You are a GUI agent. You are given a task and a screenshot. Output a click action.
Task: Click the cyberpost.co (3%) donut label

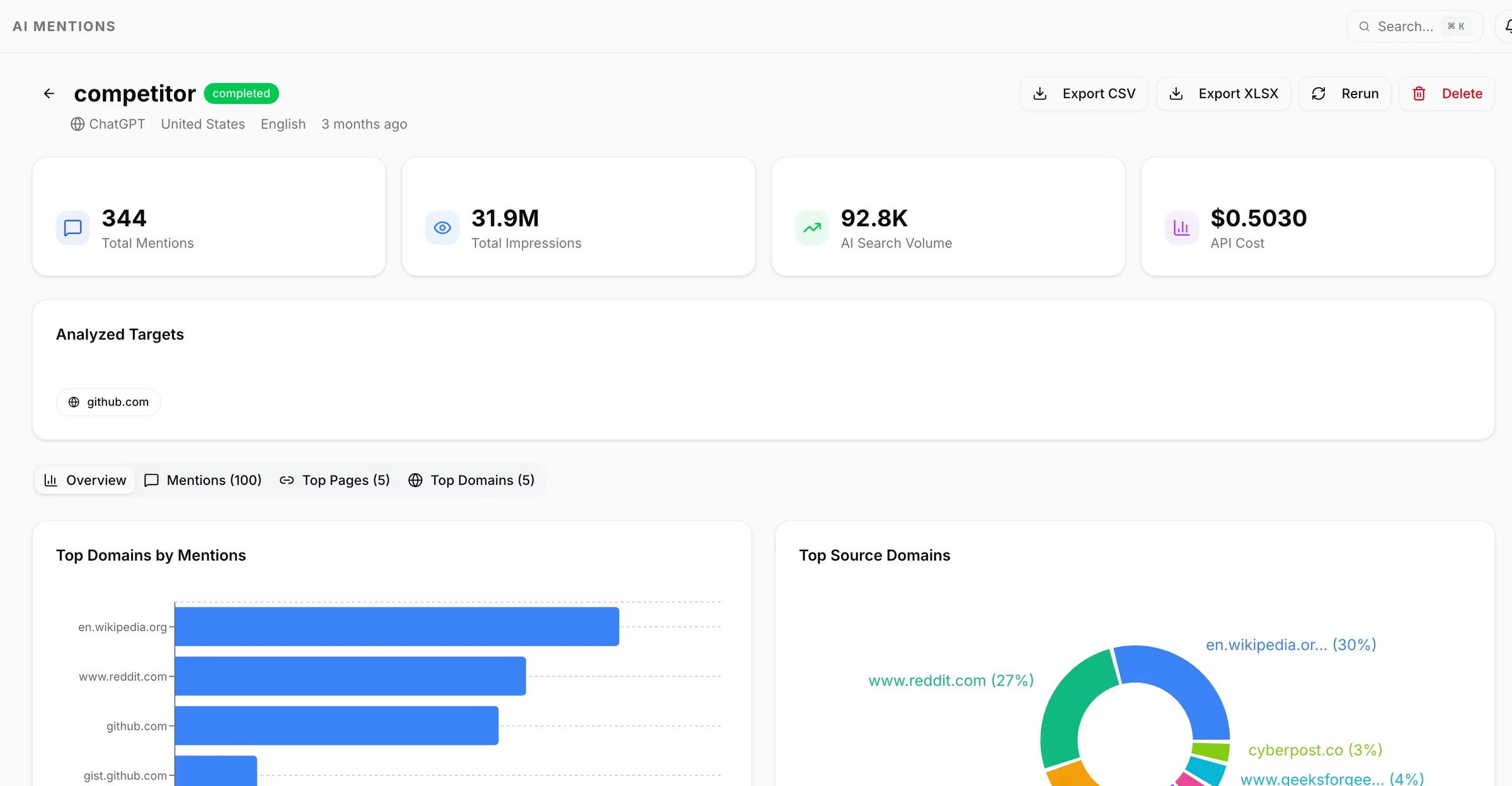click(x=1315, y=750)
